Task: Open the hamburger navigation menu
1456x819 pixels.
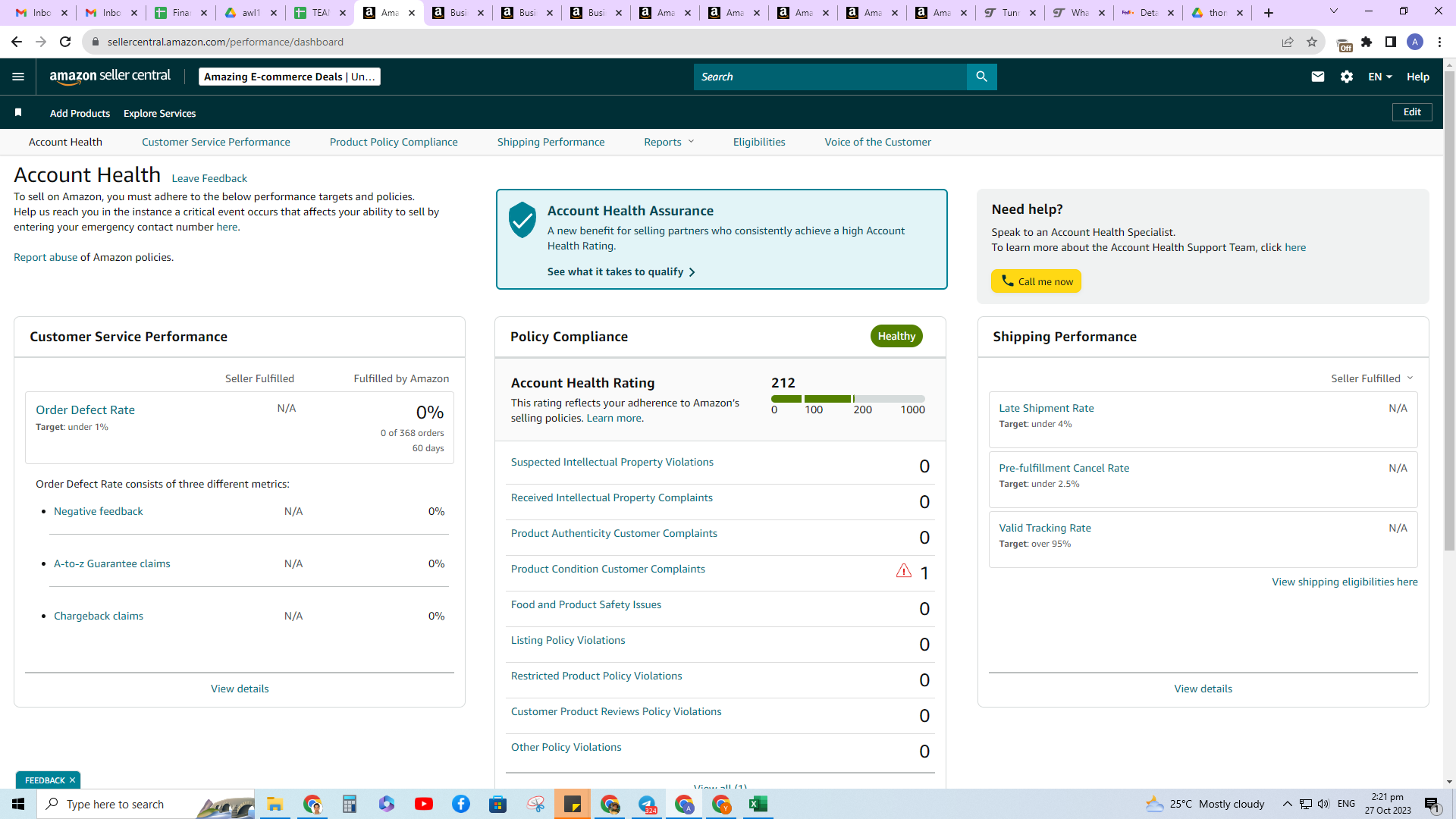Action: click(18, 77)
